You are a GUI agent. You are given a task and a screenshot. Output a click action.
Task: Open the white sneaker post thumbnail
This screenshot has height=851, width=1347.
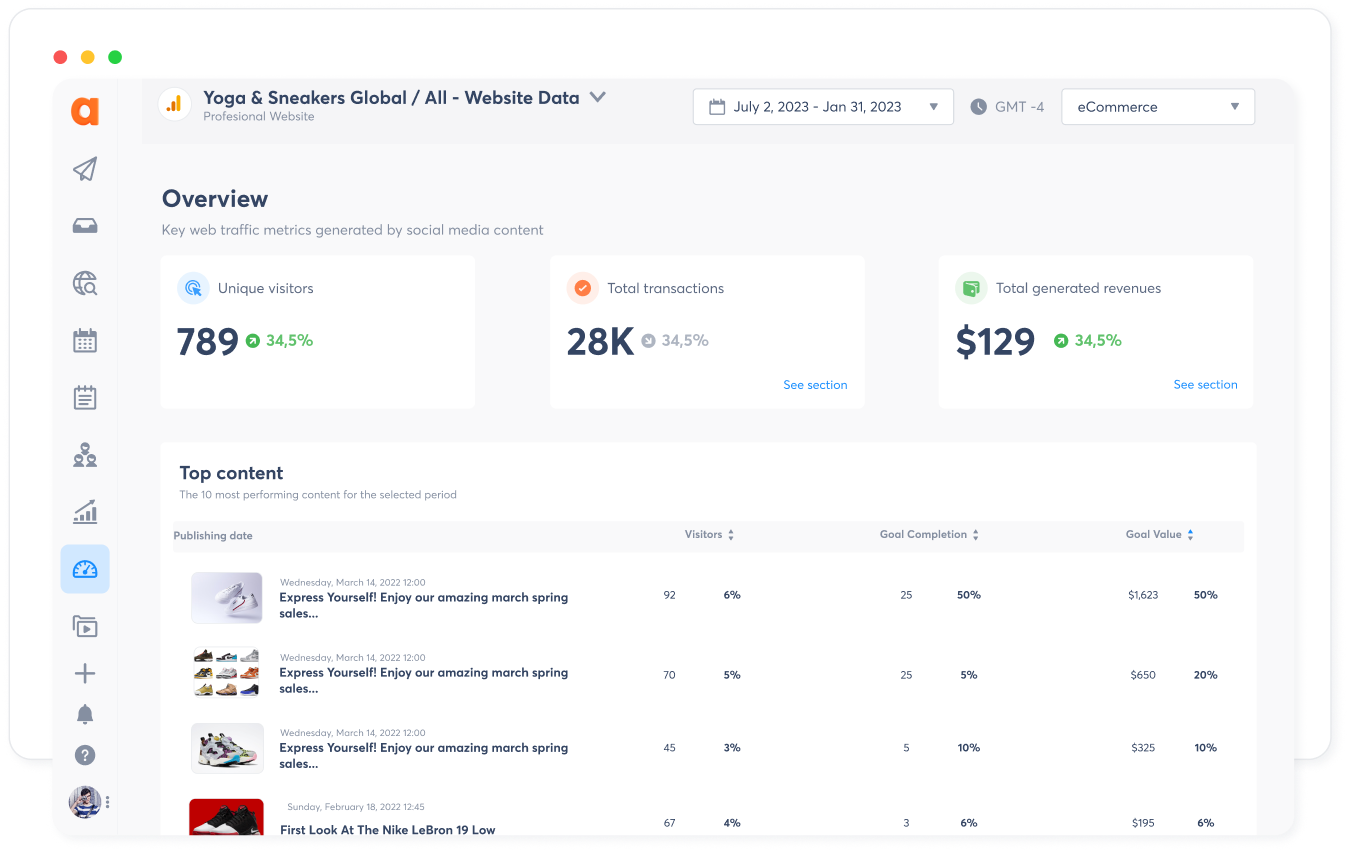tap(227, 598)
